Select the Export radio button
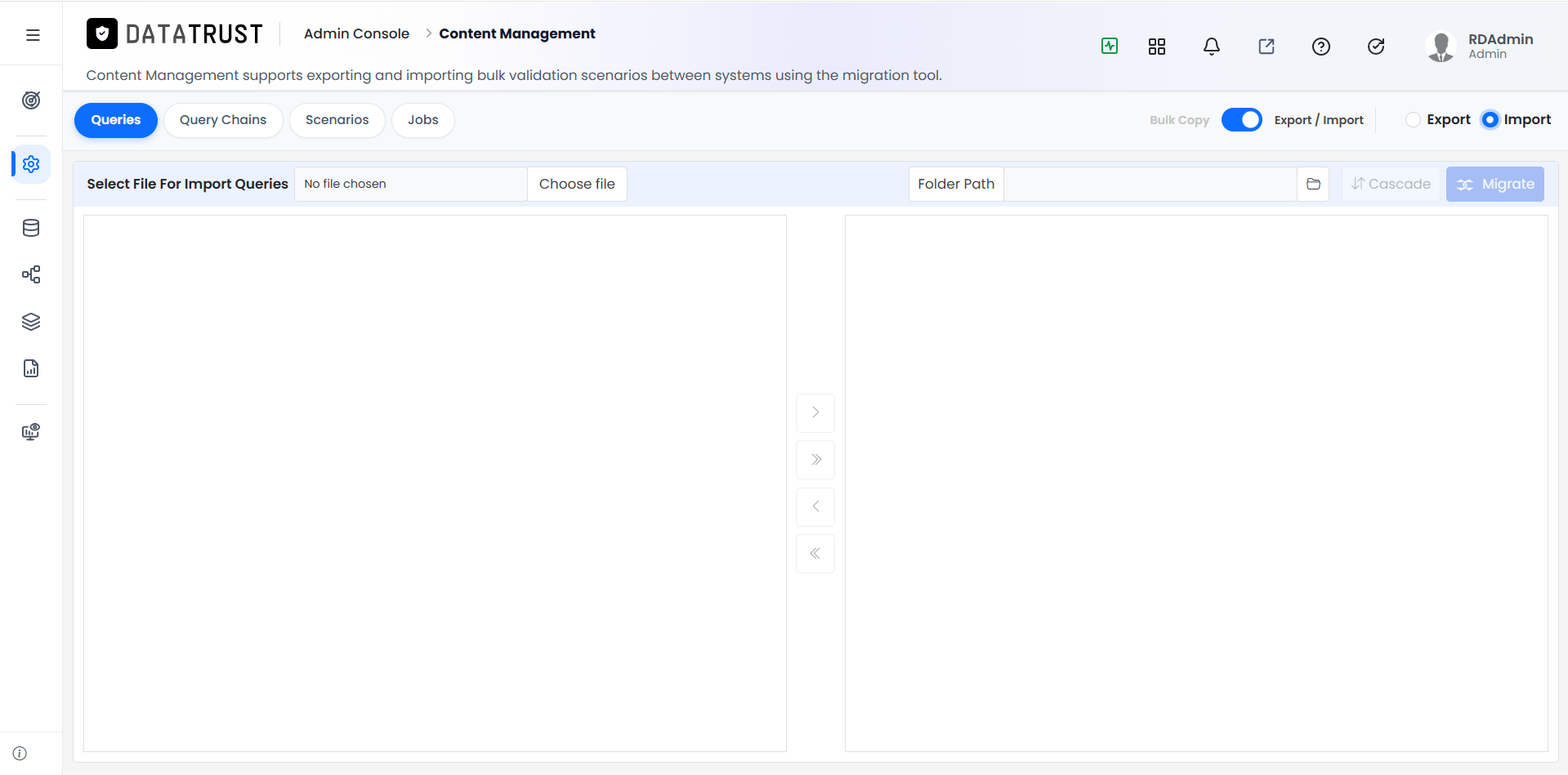 1413,119
